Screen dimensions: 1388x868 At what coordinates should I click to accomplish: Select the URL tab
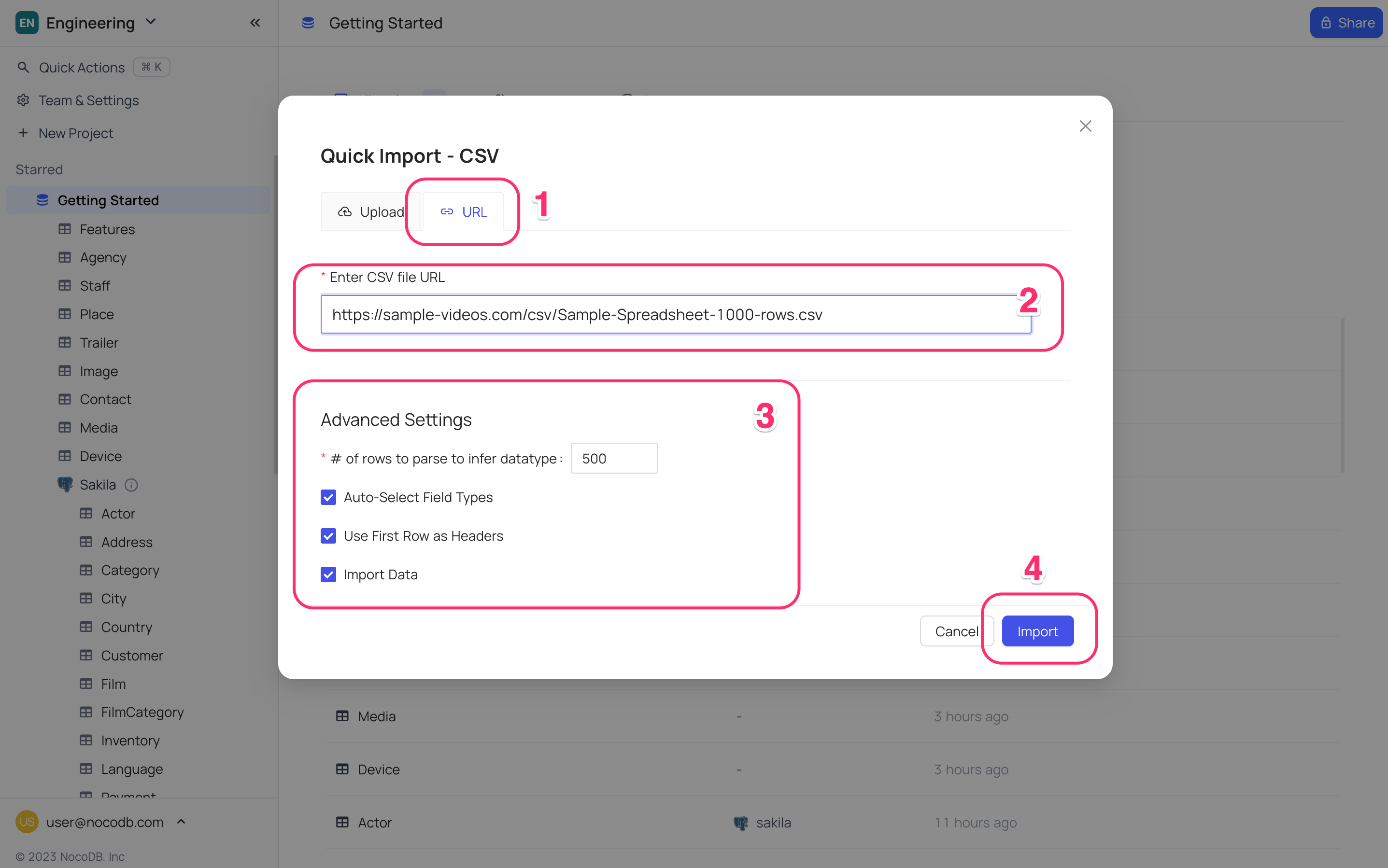coord(463,211)
